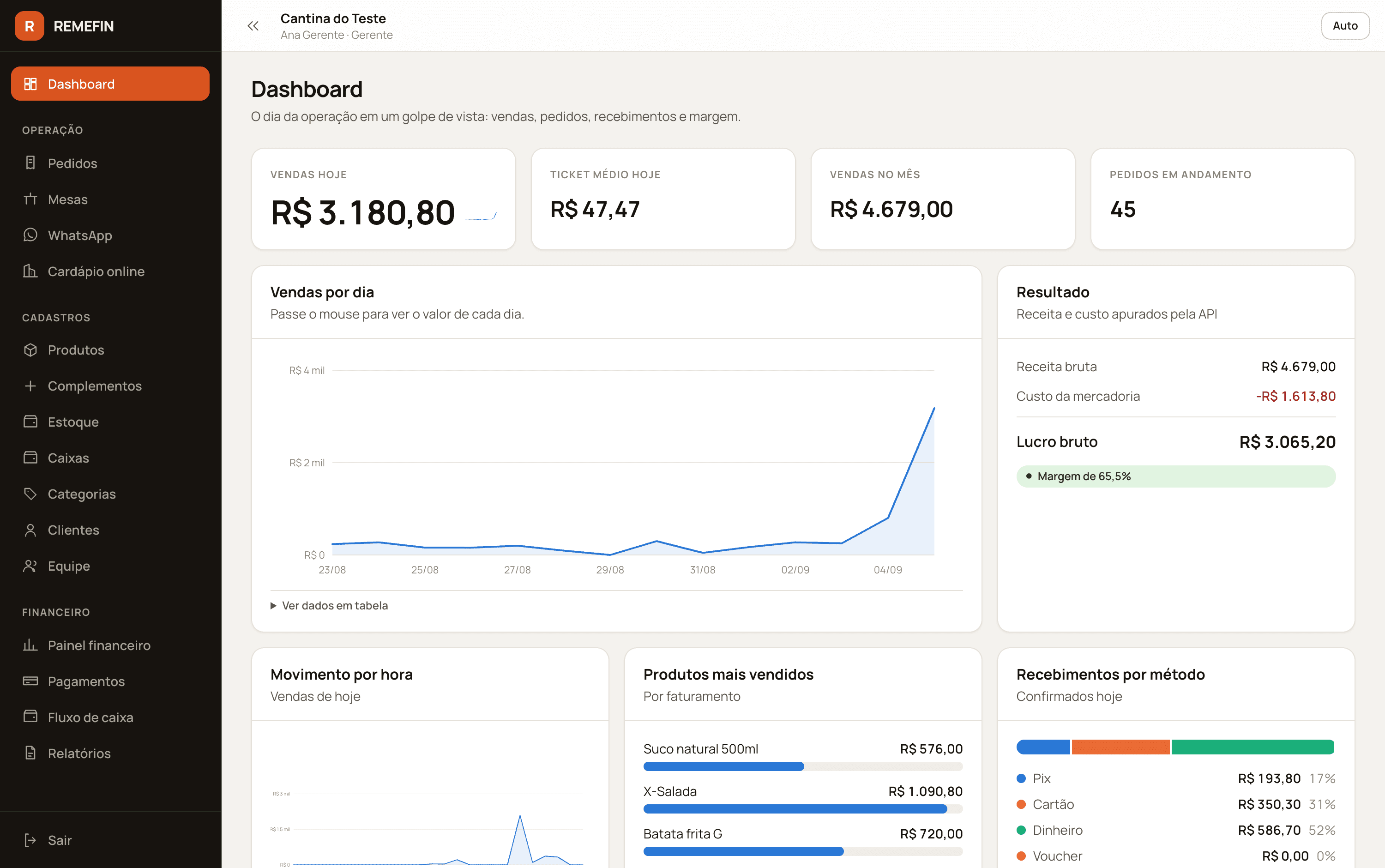
Task: Click the Batata frita G progress bar
Action: [802, 851]
